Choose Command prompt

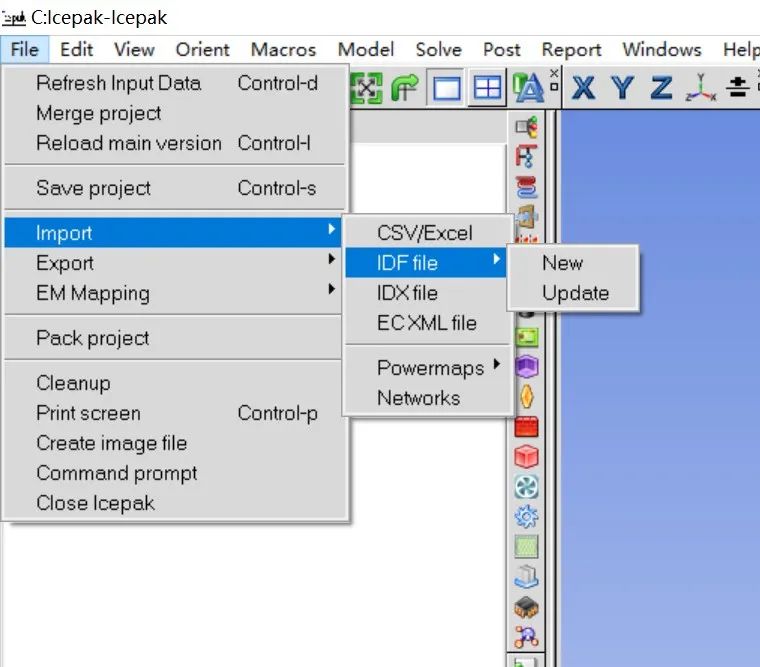[x=174, y=473]
